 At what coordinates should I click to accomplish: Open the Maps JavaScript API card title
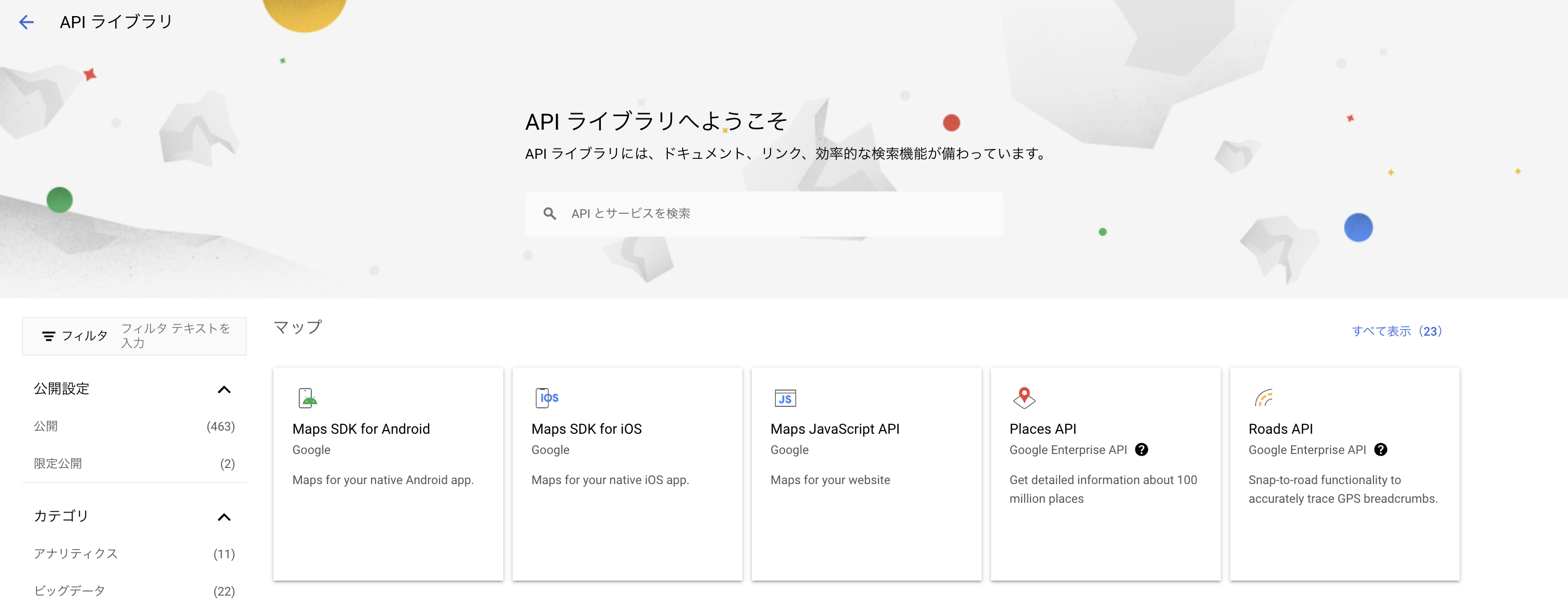pos(834,429)
